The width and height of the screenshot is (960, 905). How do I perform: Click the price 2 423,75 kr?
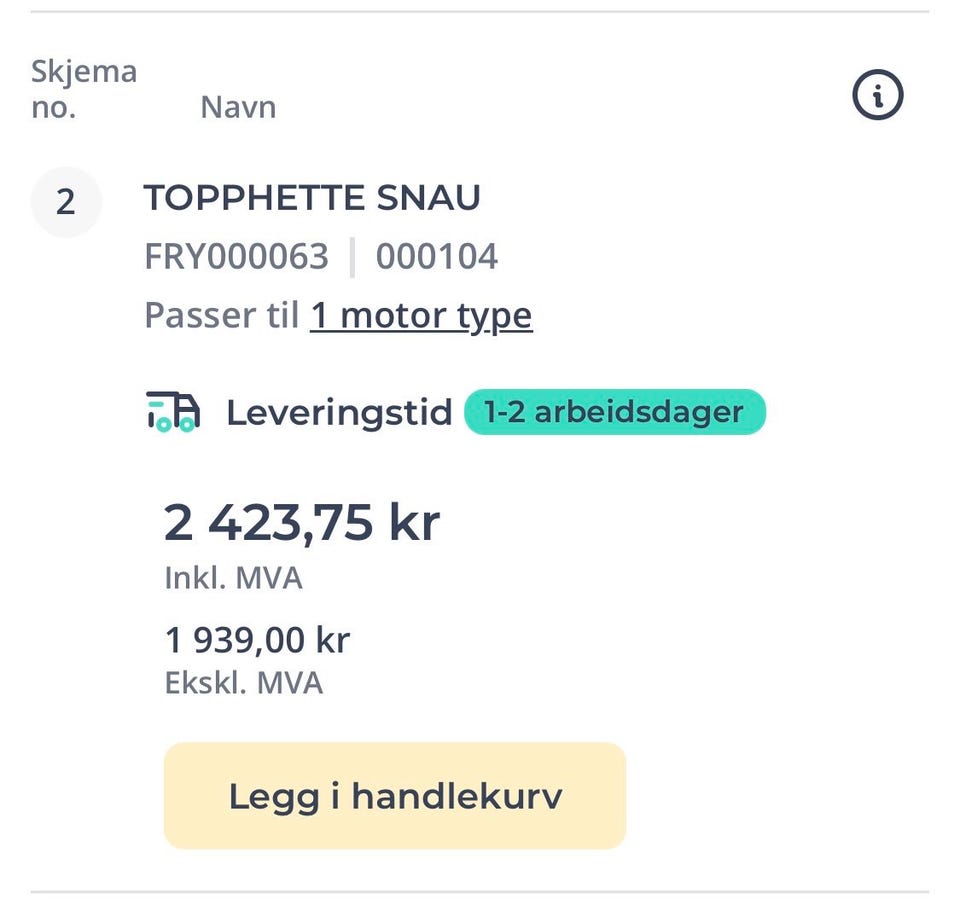[x=302, y=523]
